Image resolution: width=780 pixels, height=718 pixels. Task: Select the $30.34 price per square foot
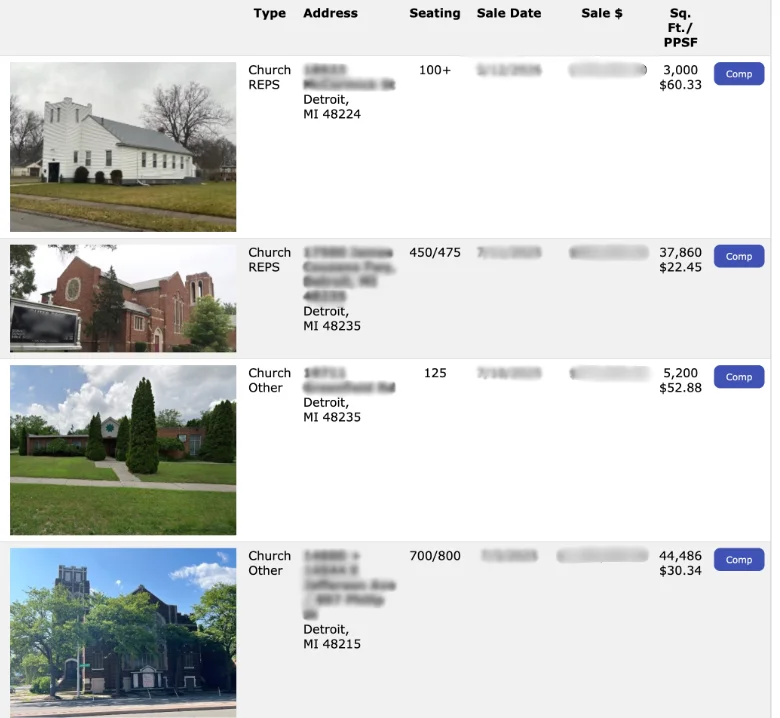pyautogui.click(x=681, y=570)
